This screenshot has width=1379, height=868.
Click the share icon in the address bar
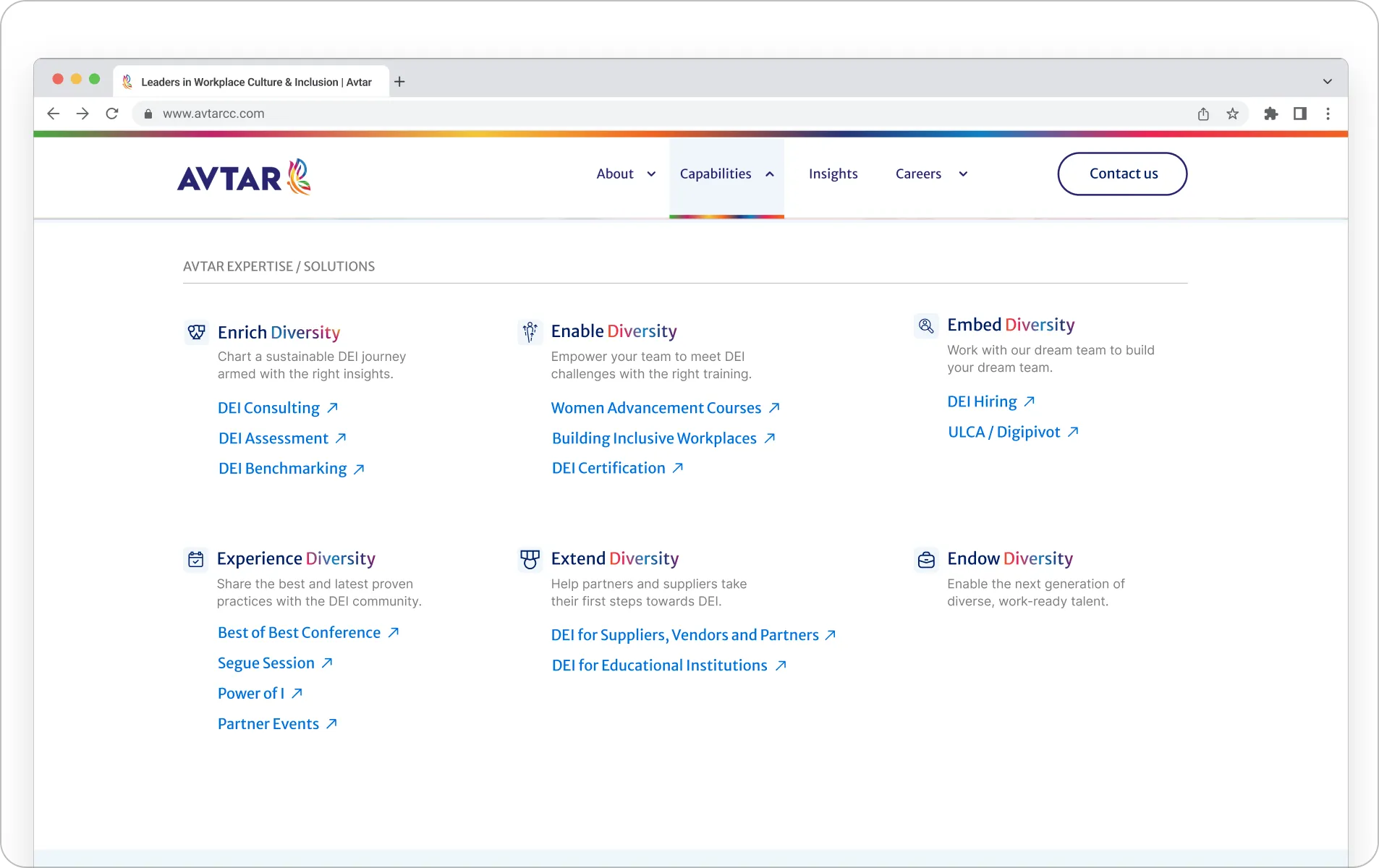[1203, 114]
